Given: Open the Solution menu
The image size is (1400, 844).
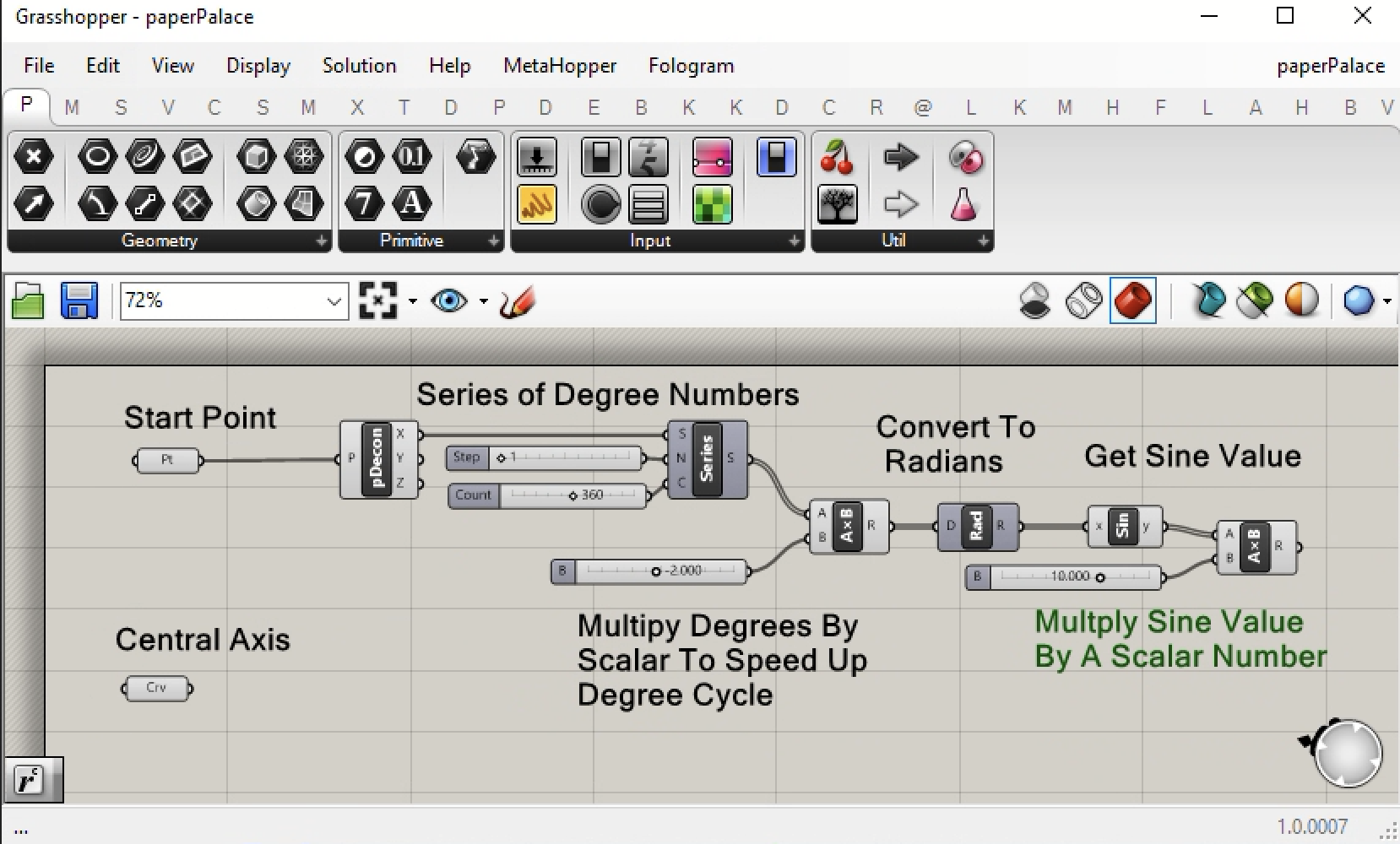Looking at the screenshot, I should [359, 66].
